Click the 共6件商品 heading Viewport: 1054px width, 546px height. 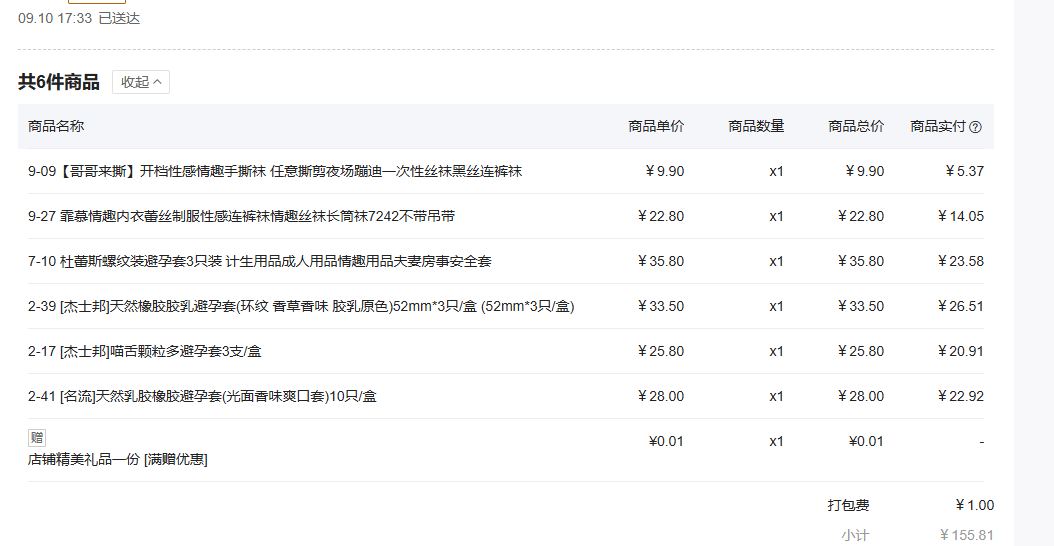pyautogui.click(x=59, y=82)
